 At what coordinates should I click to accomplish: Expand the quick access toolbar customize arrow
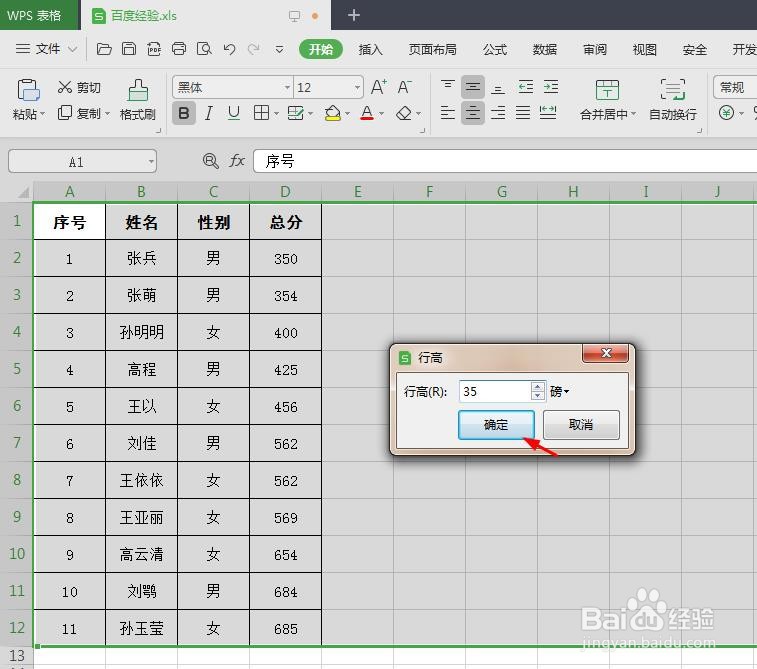tap(279, 49)
